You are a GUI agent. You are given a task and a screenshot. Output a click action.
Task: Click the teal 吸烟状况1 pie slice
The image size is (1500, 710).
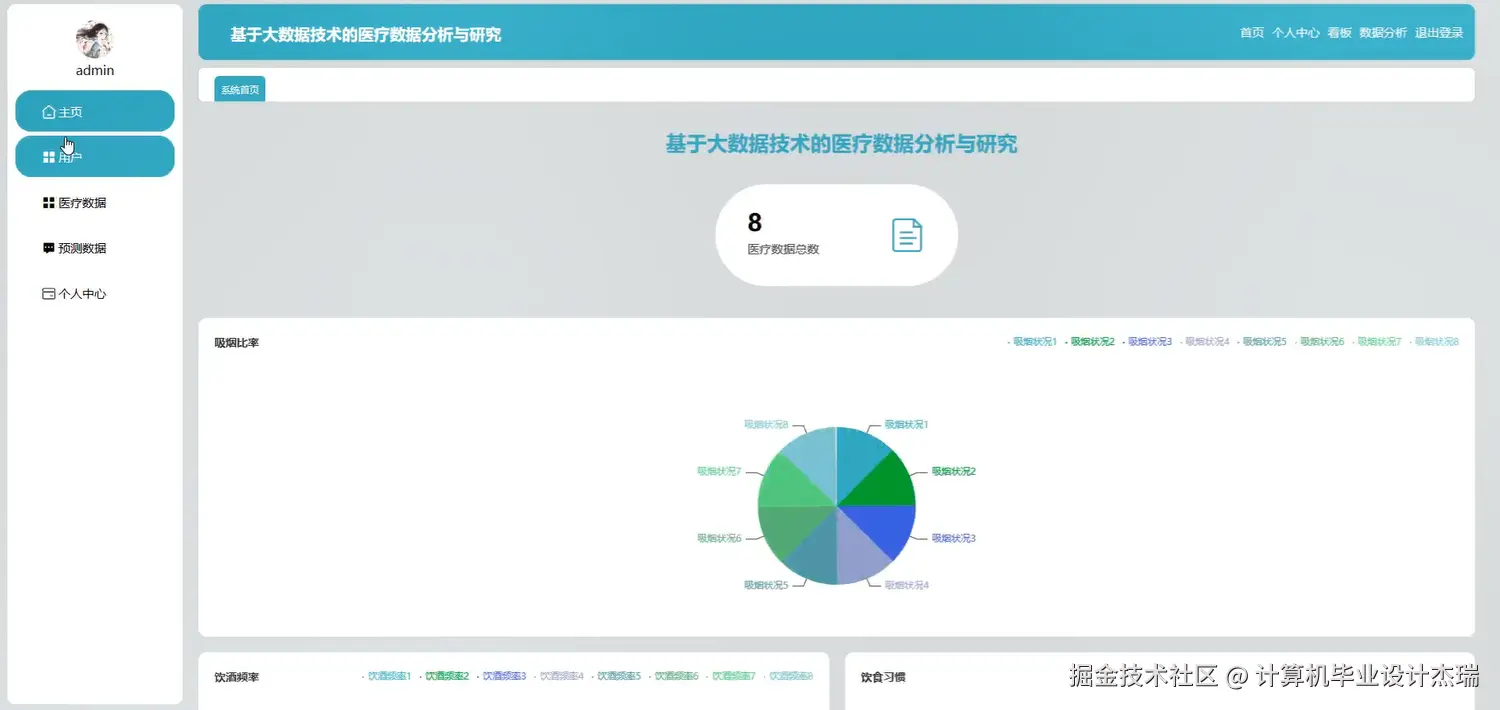[x=858, y=456]
